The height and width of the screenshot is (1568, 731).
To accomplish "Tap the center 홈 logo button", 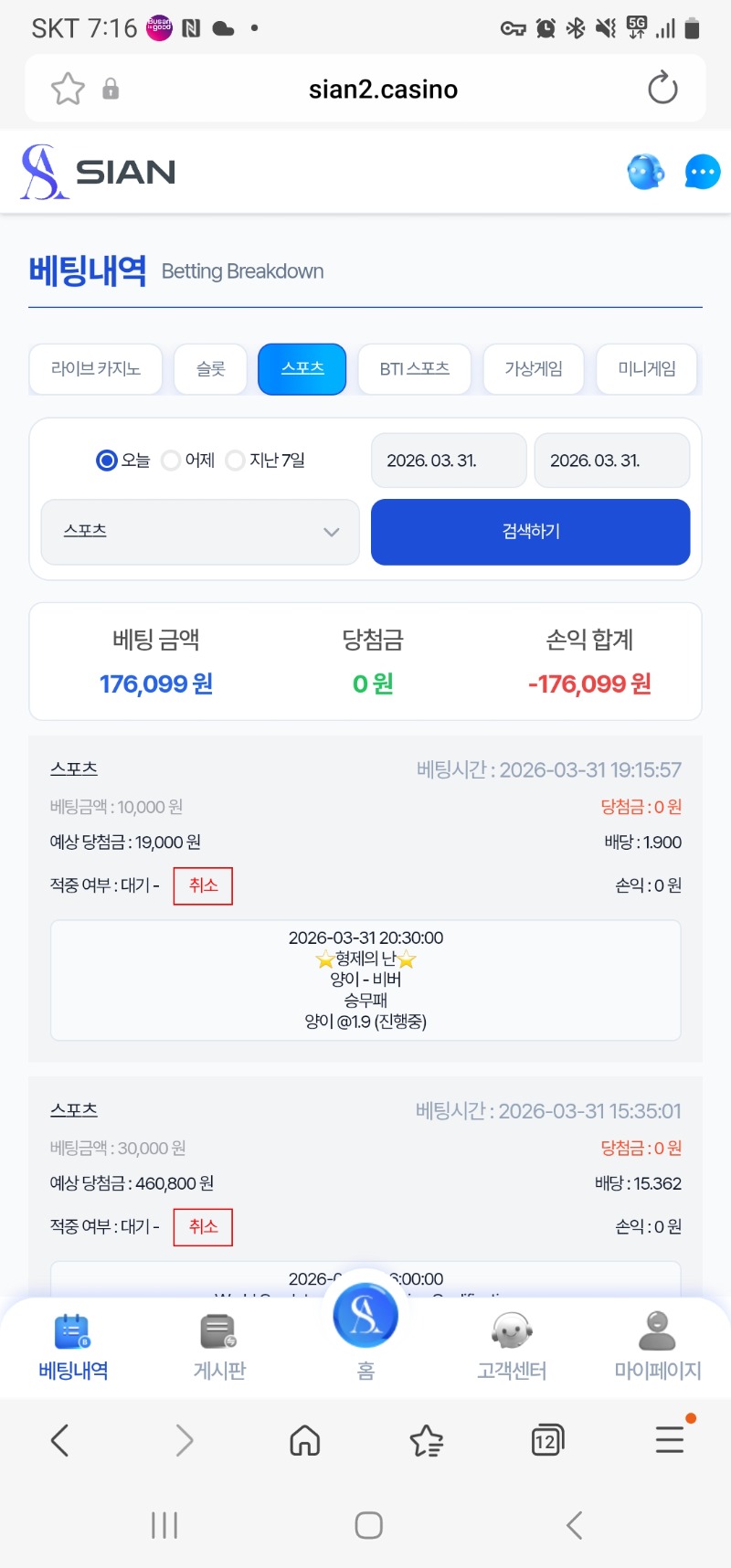I will pyautogui.click(x=365, y=1318).
